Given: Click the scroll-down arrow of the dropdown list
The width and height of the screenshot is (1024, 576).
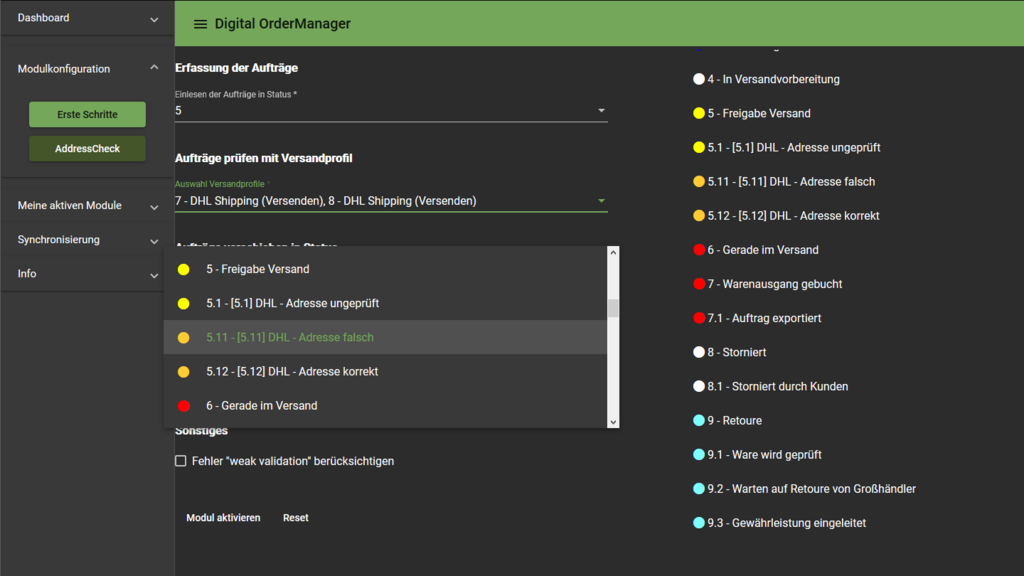Looking at the screenshot, I should point(613,422).
